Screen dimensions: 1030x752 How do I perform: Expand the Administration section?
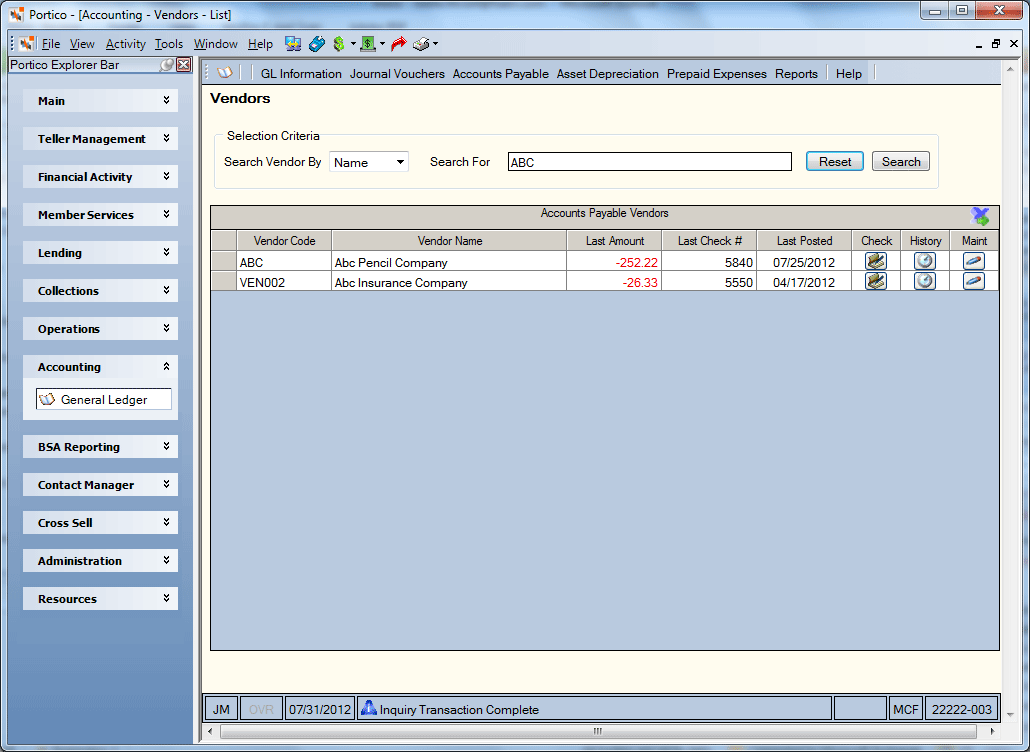[101, 562]
